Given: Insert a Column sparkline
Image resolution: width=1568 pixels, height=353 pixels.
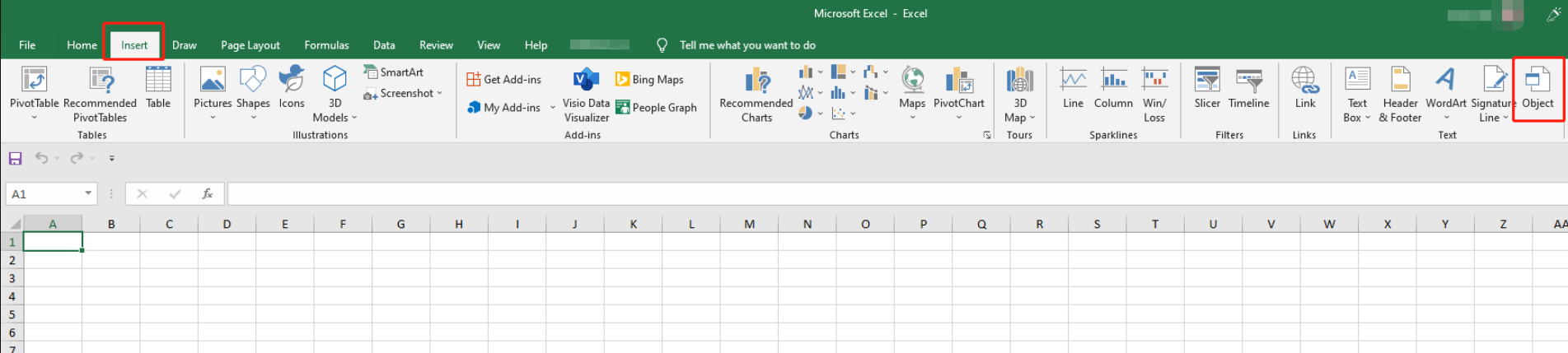Looking at the screenshot, I should coord(1113,87).
